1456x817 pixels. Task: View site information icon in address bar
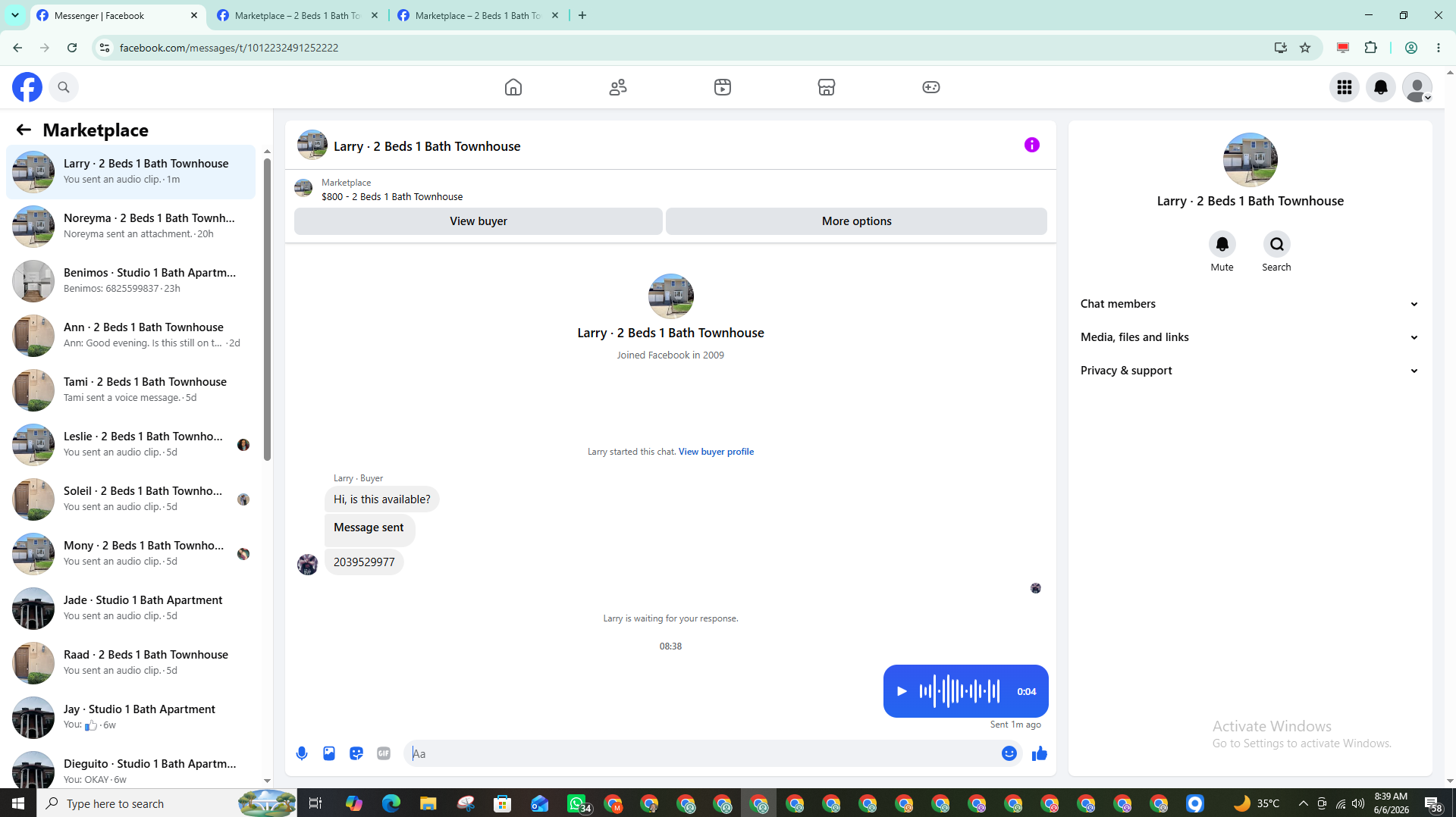(105, 48)
